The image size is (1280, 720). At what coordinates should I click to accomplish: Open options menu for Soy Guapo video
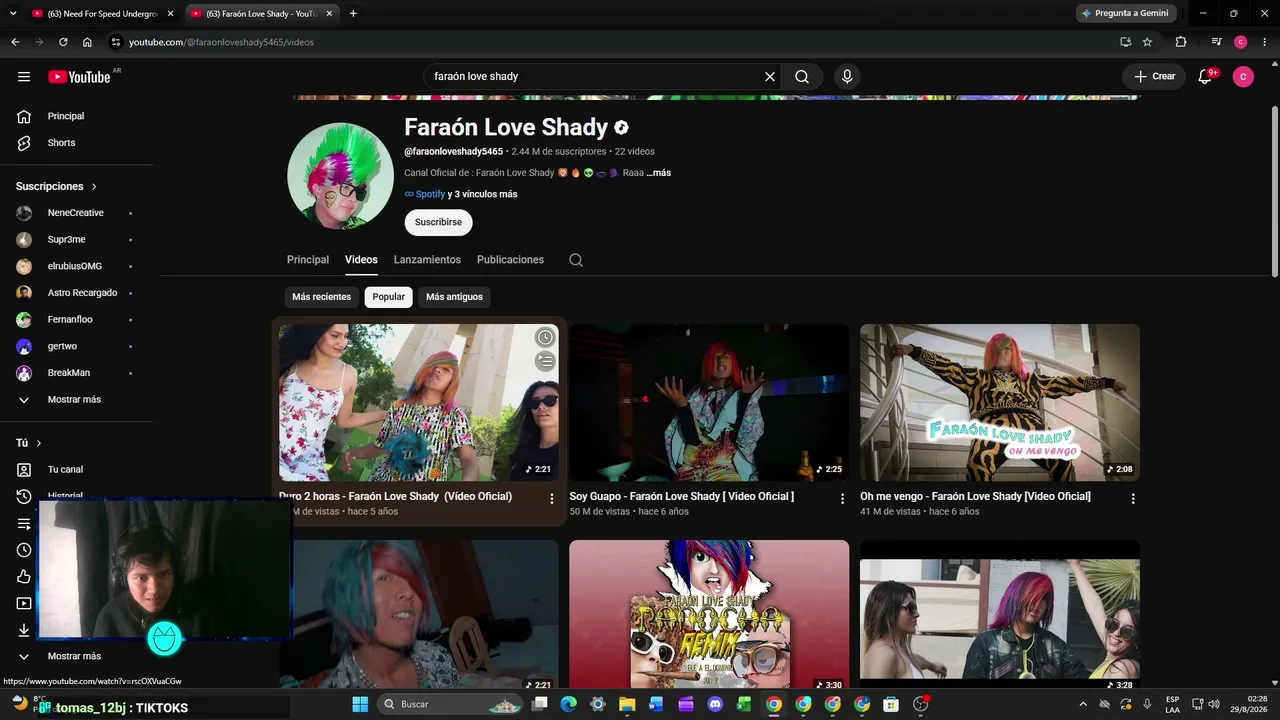[x=842, y=498]
